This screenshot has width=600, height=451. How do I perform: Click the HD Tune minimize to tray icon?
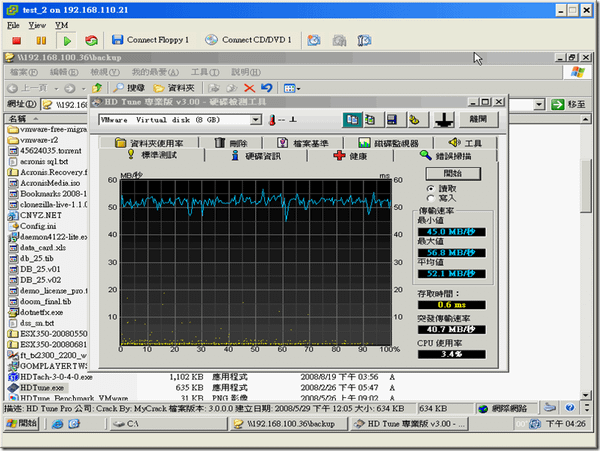(x=444, y=120)
